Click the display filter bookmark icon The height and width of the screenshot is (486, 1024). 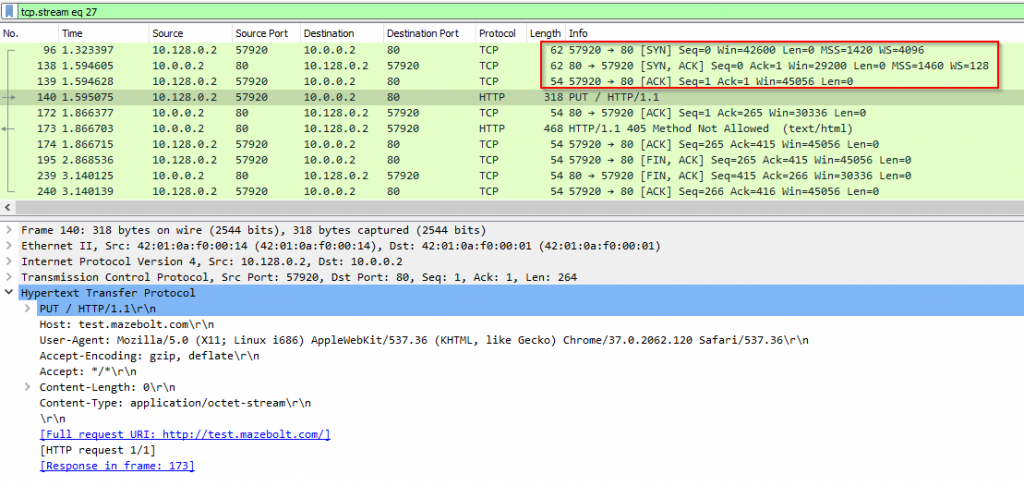click(x=9, y=10)
